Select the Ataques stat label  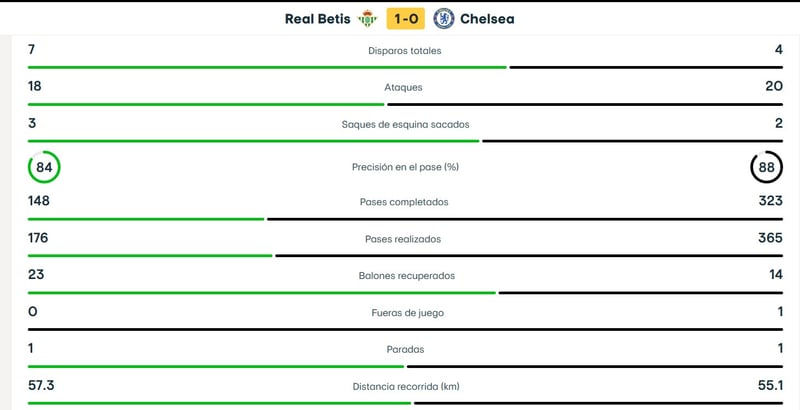(x=404, y=87)
